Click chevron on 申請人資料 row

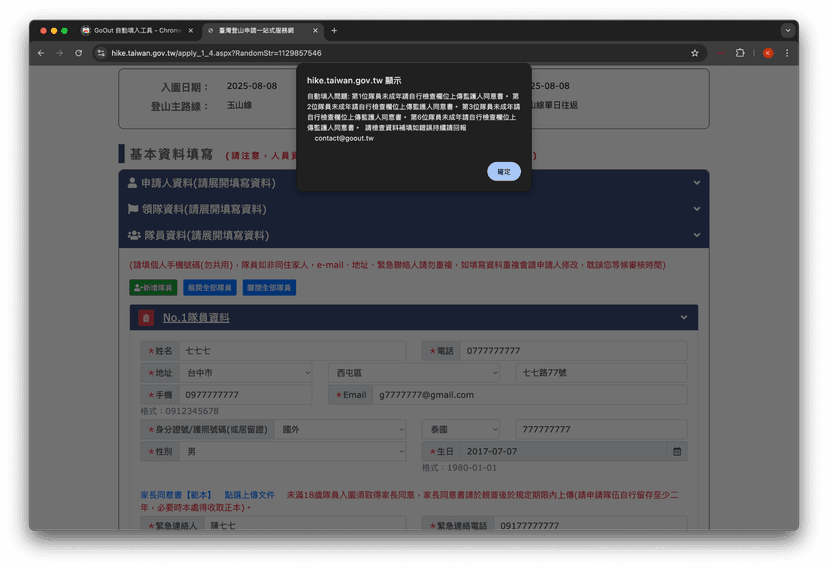[697, 183]
